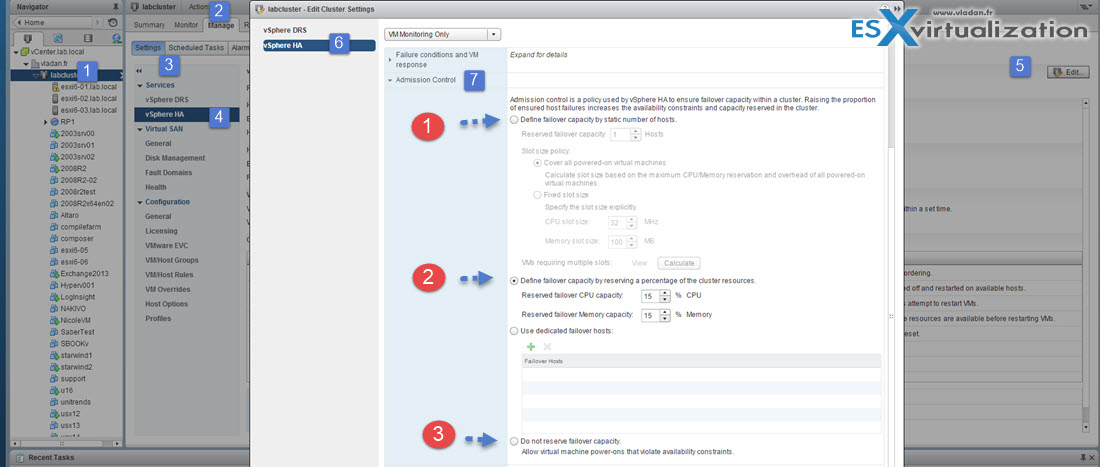Screen dimensions: 1100x467
Task: Click the Exchange2013 virtual machine icon
Action: pos(53,273)
